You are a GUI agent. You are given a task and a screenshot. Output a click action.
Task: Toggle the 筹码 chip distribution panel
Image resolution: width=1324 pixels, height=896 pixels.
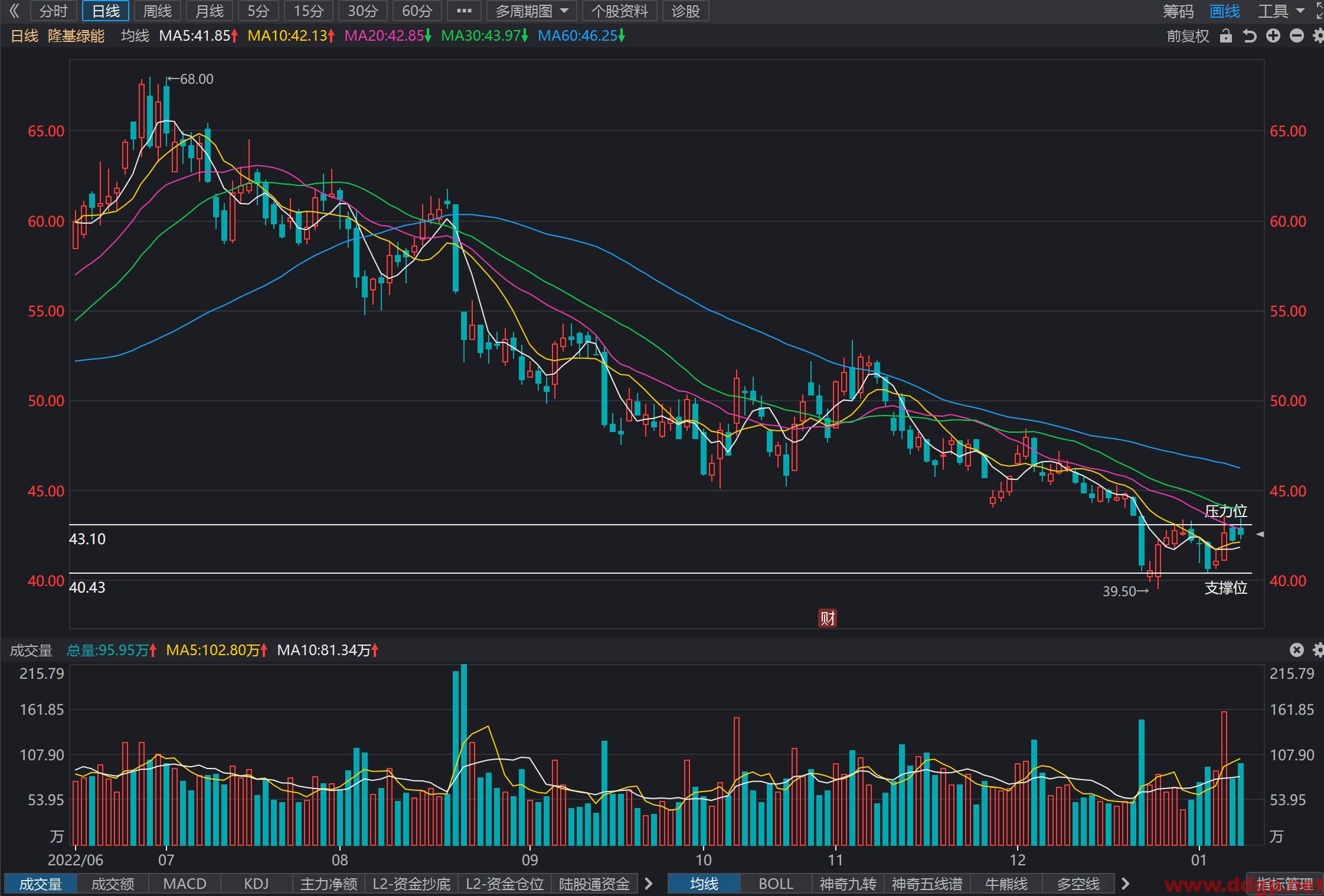1178,11
